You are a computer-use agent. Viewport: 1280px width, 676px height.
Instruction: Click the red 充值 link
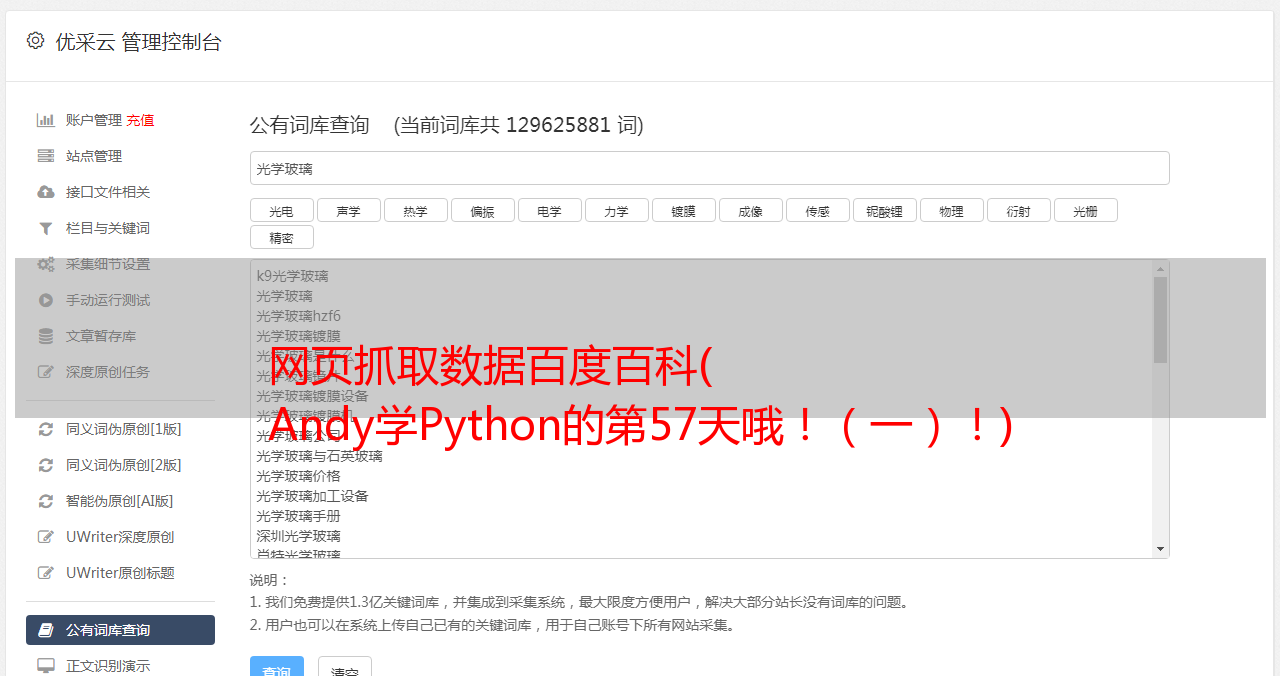(140, 120)
